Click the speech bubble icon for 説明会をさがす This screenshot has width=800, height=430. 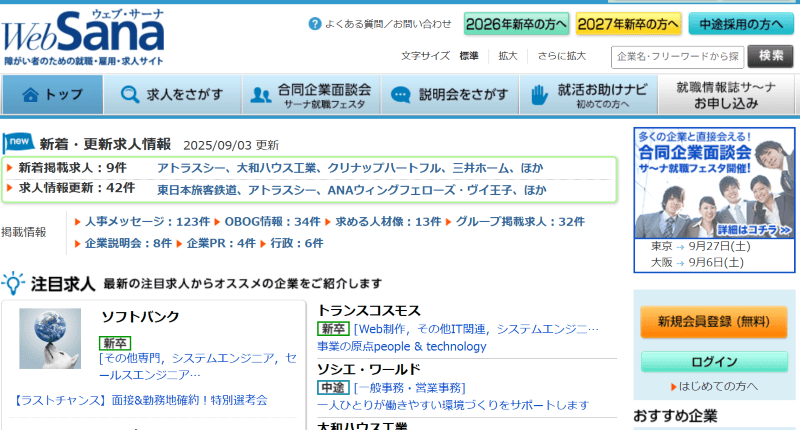point(400,95)
